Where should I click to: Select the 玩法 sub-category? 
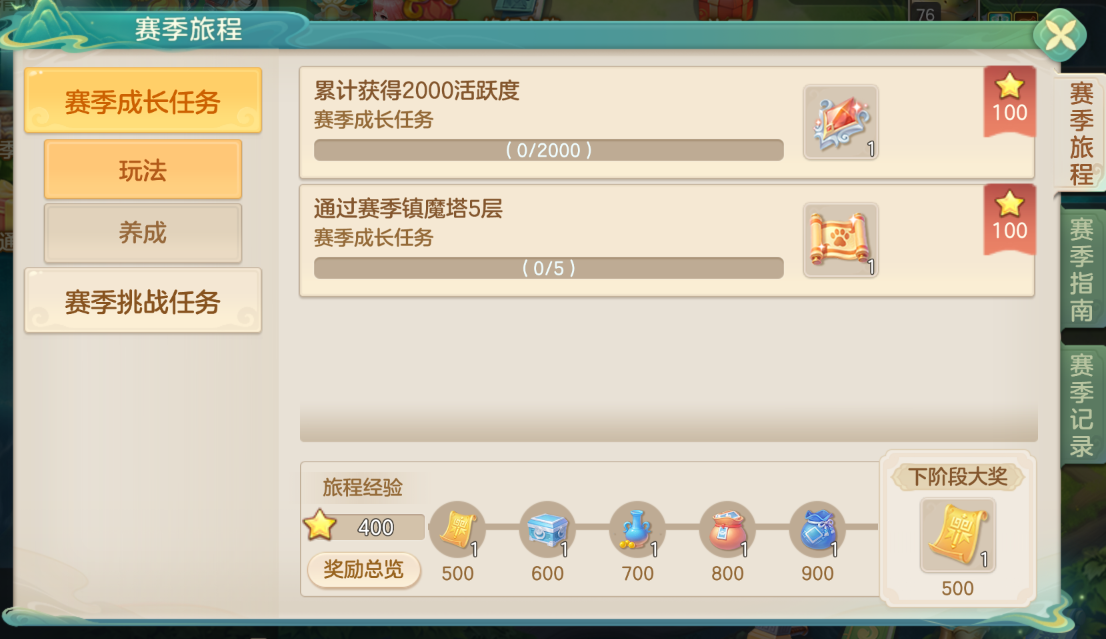click(x=143, y=170)
